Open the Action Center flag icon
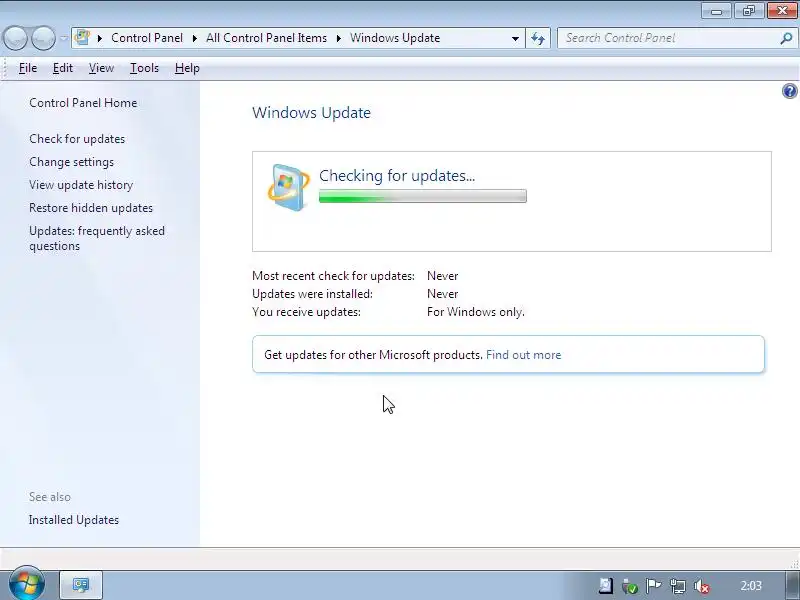Viewport: 800px width, 600px height. 654,586
